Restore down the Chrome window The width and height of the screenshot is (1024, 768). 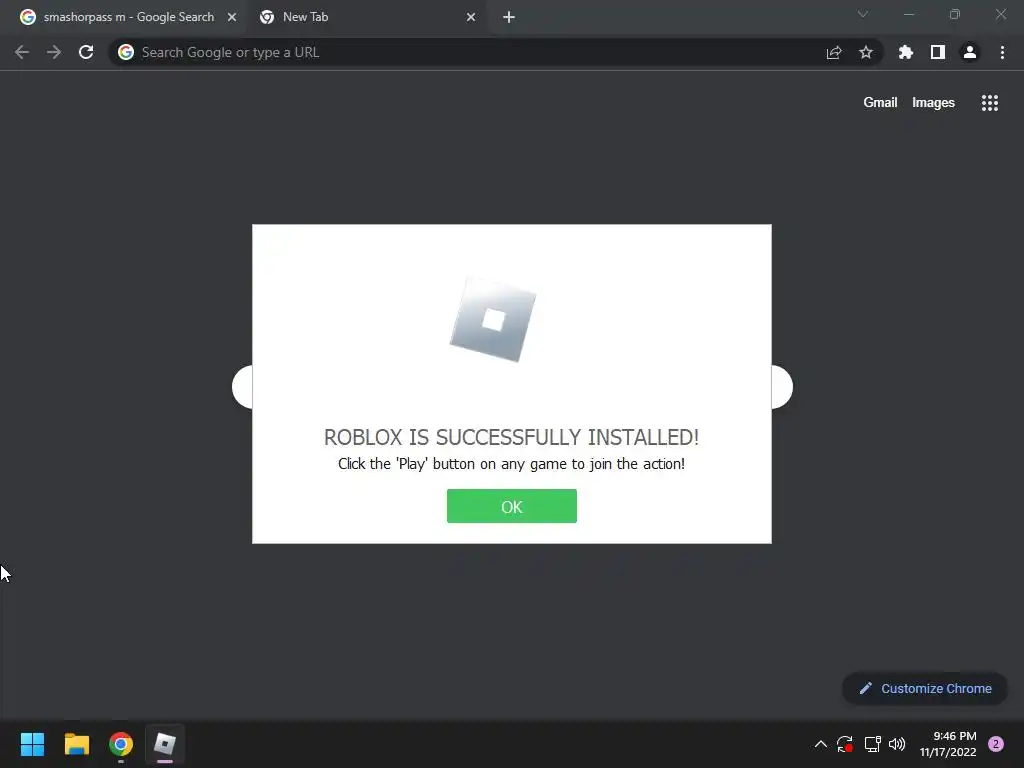955,14
